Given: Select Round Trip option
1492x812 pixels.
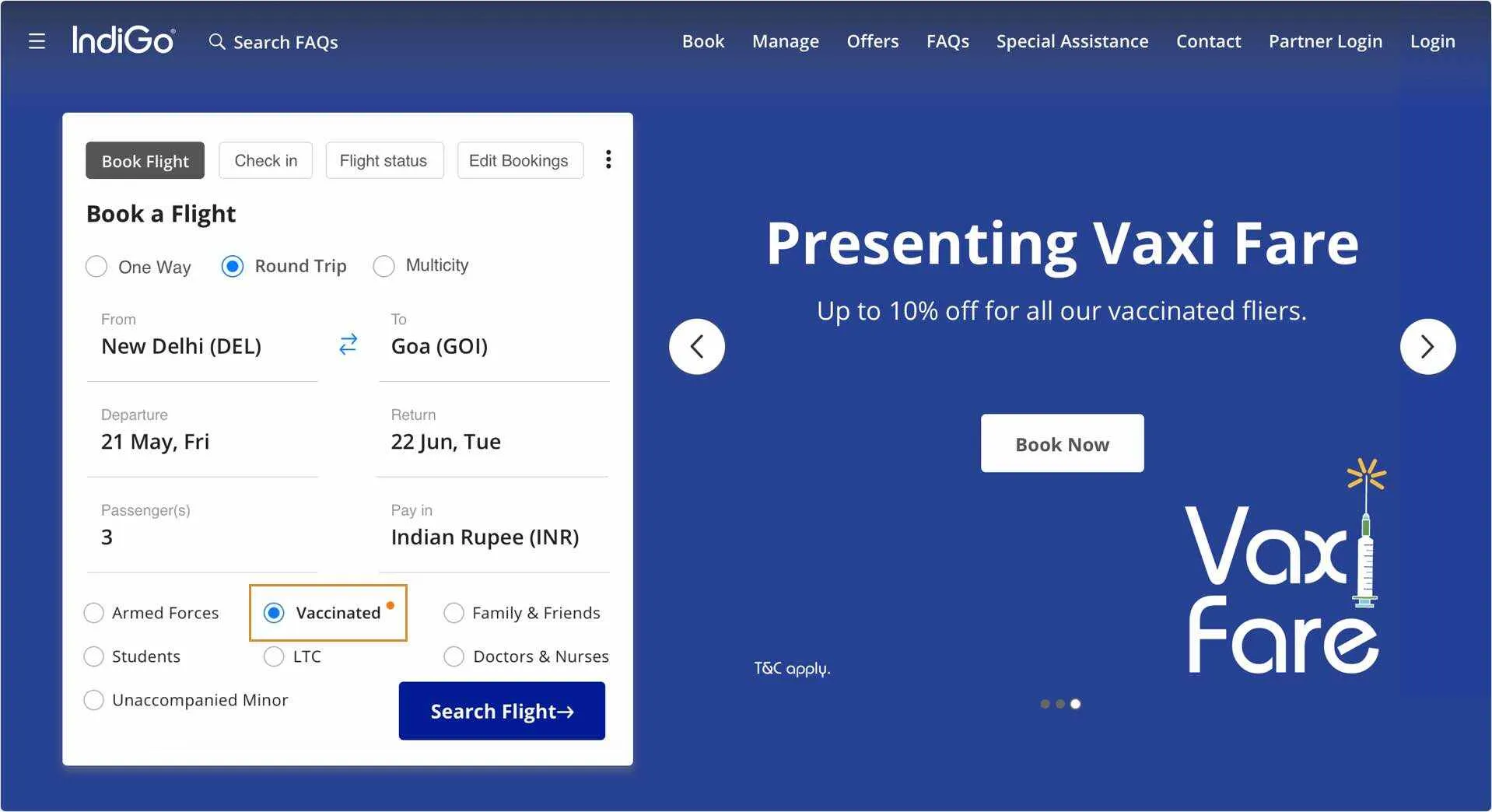Looking at the screenshot, I should click(284, 266).
